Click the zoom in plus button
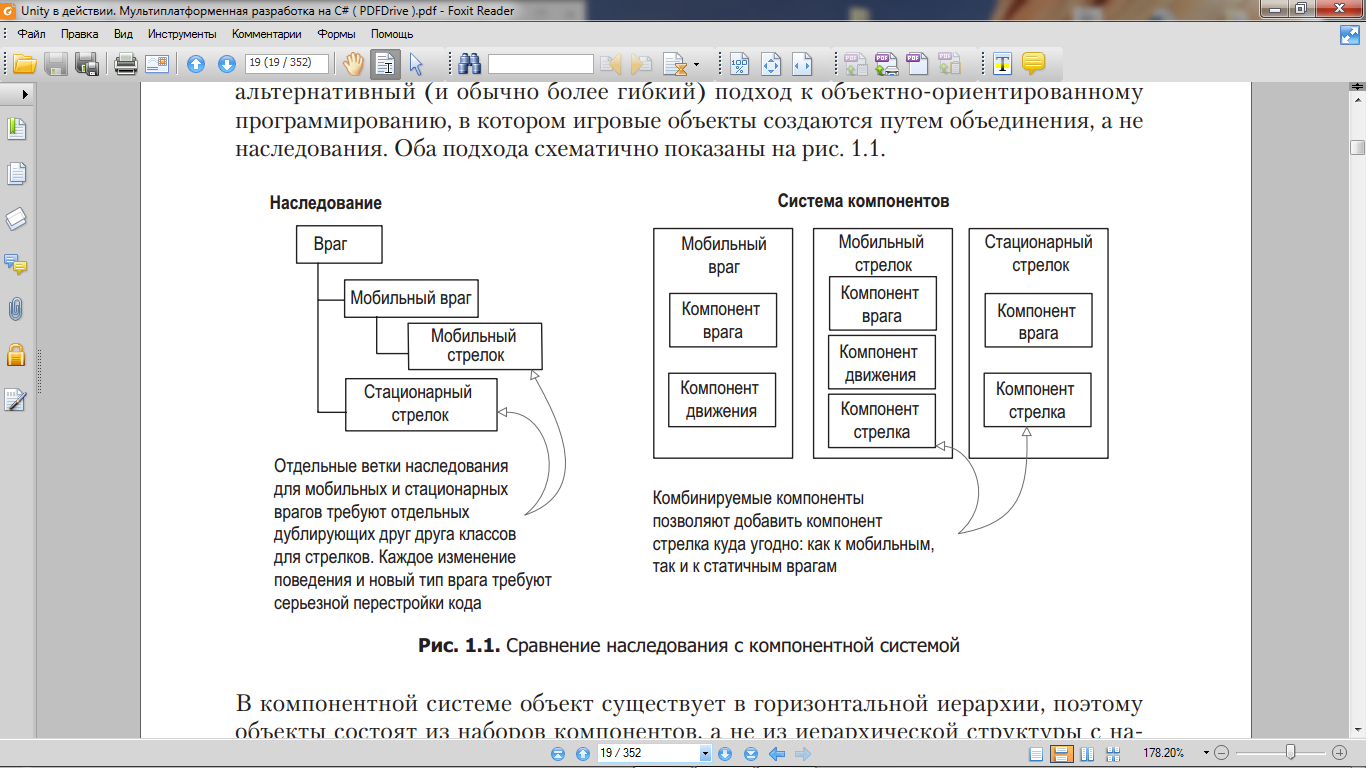 coord(1340,753)
